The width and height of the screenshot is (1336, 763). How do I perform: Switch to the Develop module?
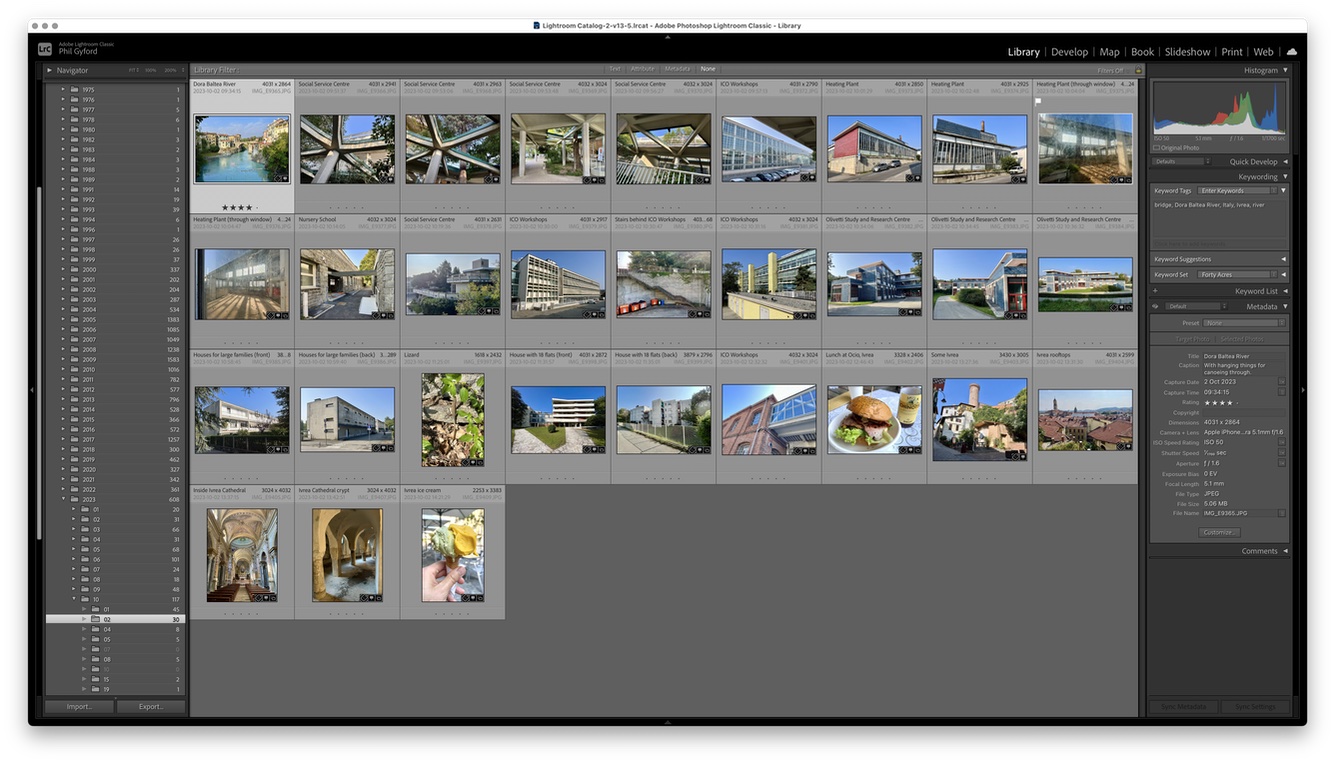(x=1069, y=52)
